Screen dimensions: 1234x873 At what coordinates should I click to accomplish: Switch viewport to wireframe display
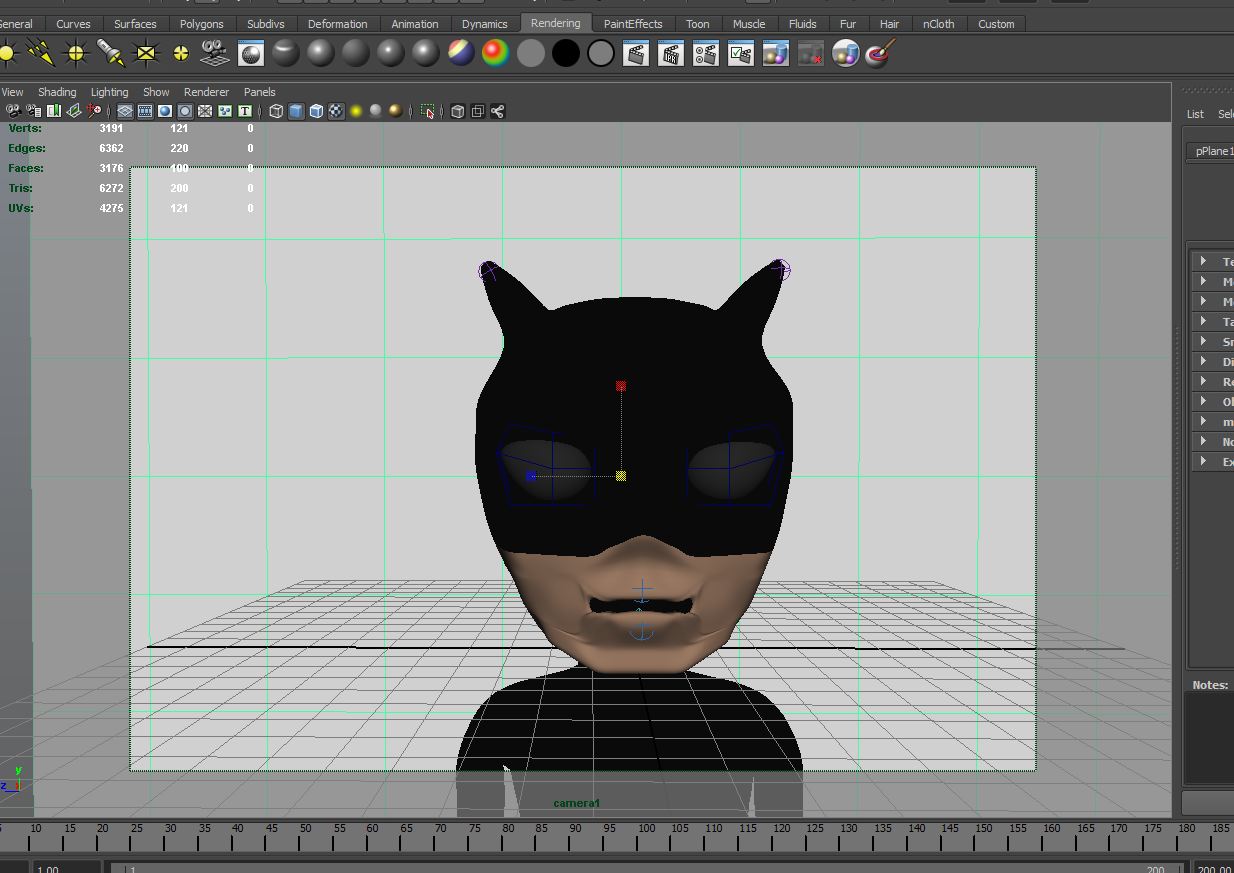pos(276,111)
